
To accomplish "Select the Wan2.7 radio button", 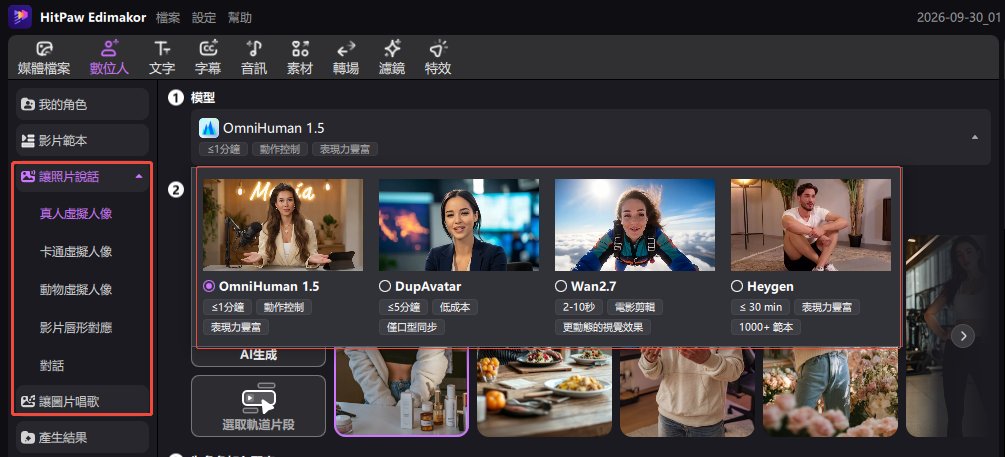I will (x=561, y=286).
